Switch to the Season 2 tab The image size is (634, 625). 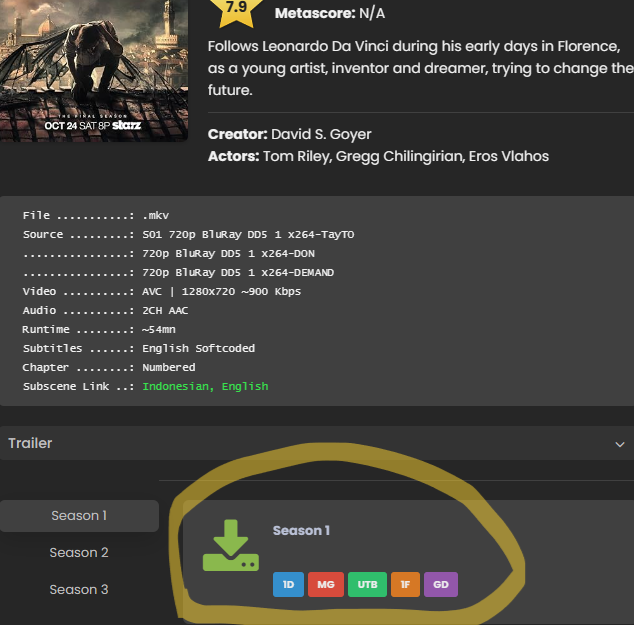tap(79, 553)
